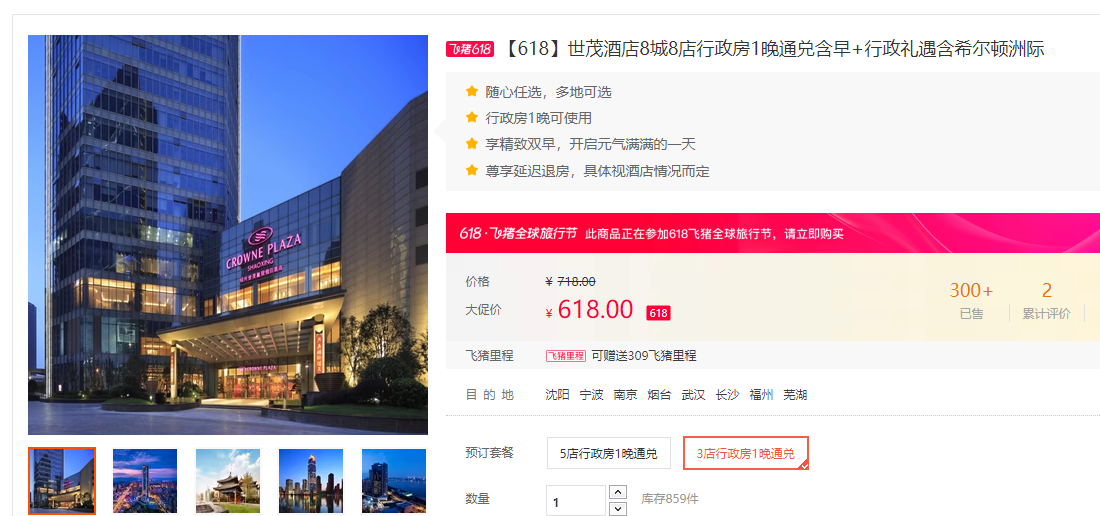Viewport: 1100px width, 516px height.
Task: Open the 累计评价 reviews count
Action: (1047, 301)
